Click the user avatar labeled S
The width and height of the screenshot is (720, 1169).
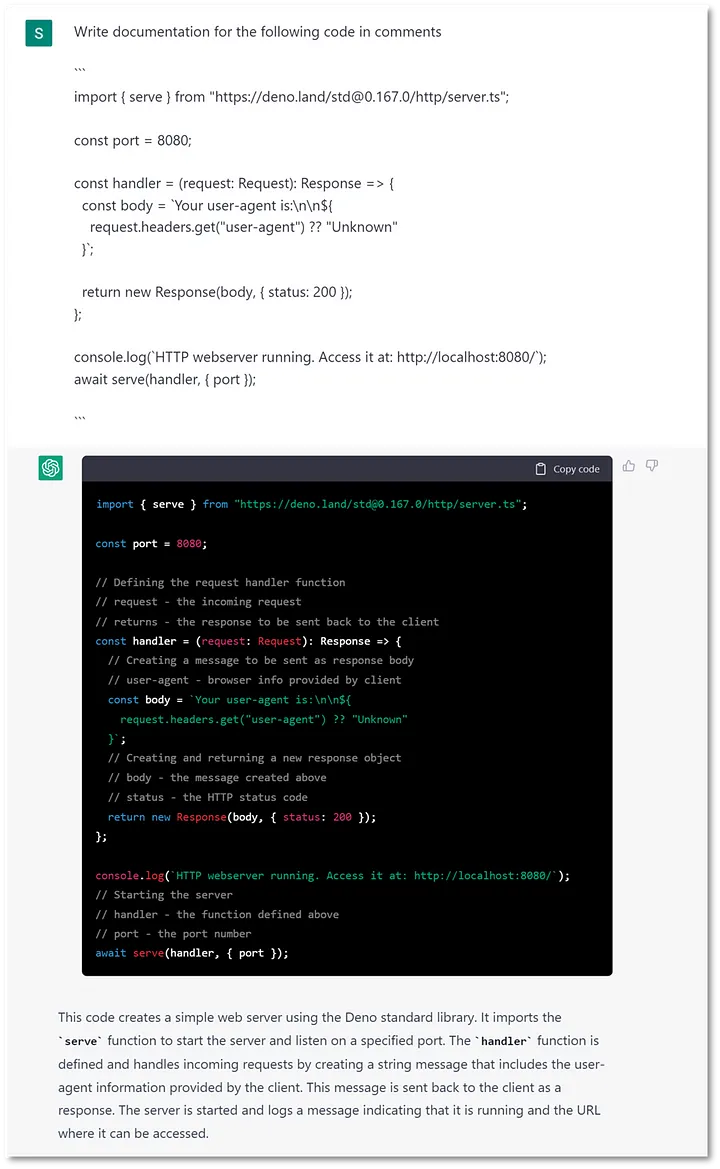tap(39, 32)
